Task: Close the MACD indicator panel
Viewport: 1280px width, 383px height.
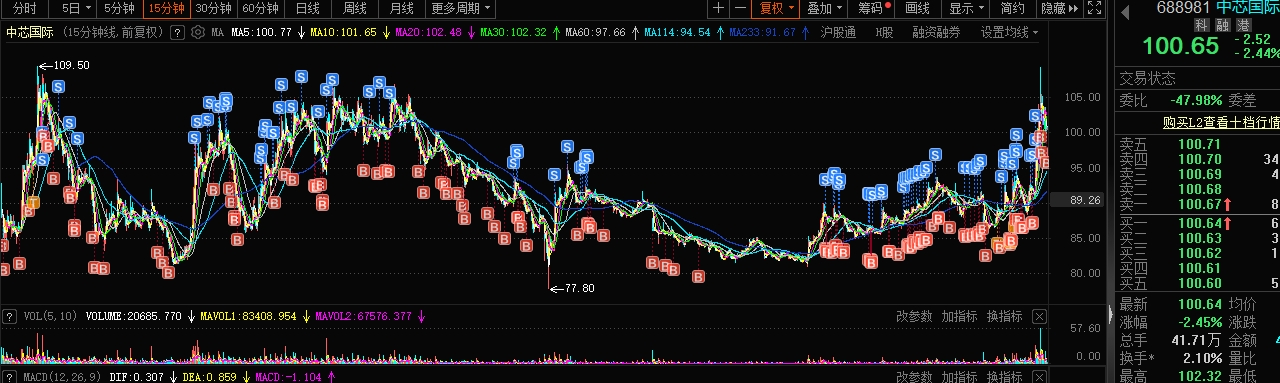Action: pyautogui.click(x=1039, y=376)
